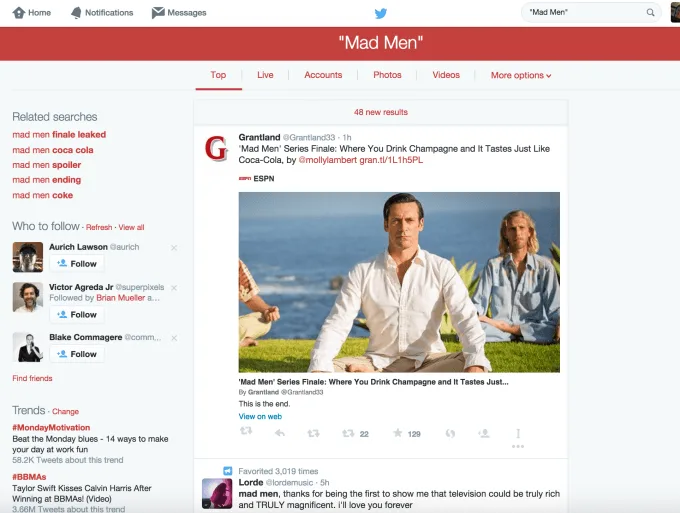Open Messages in the top navigation

179,13
